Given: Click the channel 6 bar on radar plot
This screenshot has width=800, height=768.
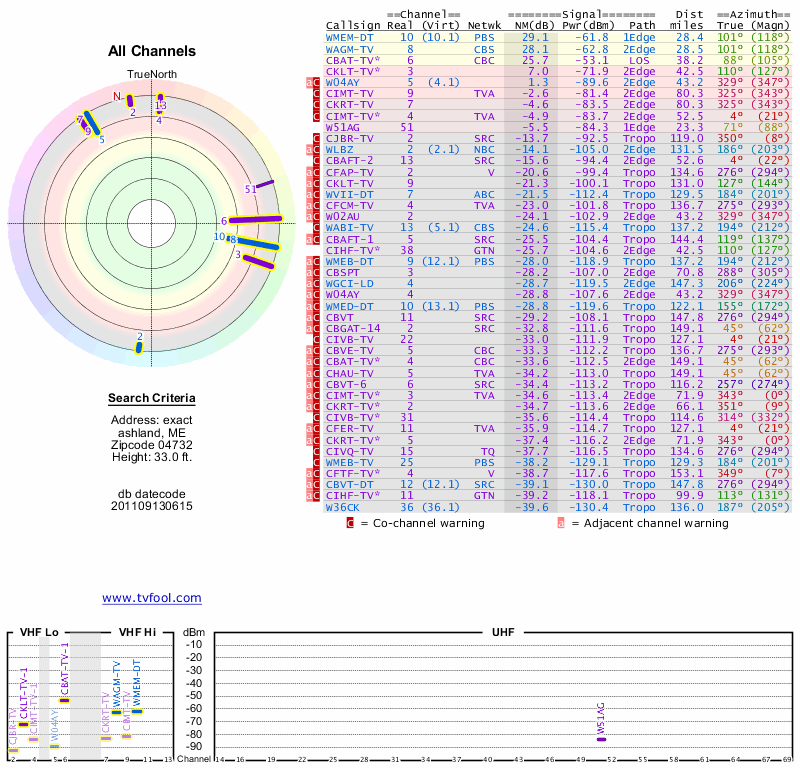Looking at the screenshot, I should (x=257, y=220).
